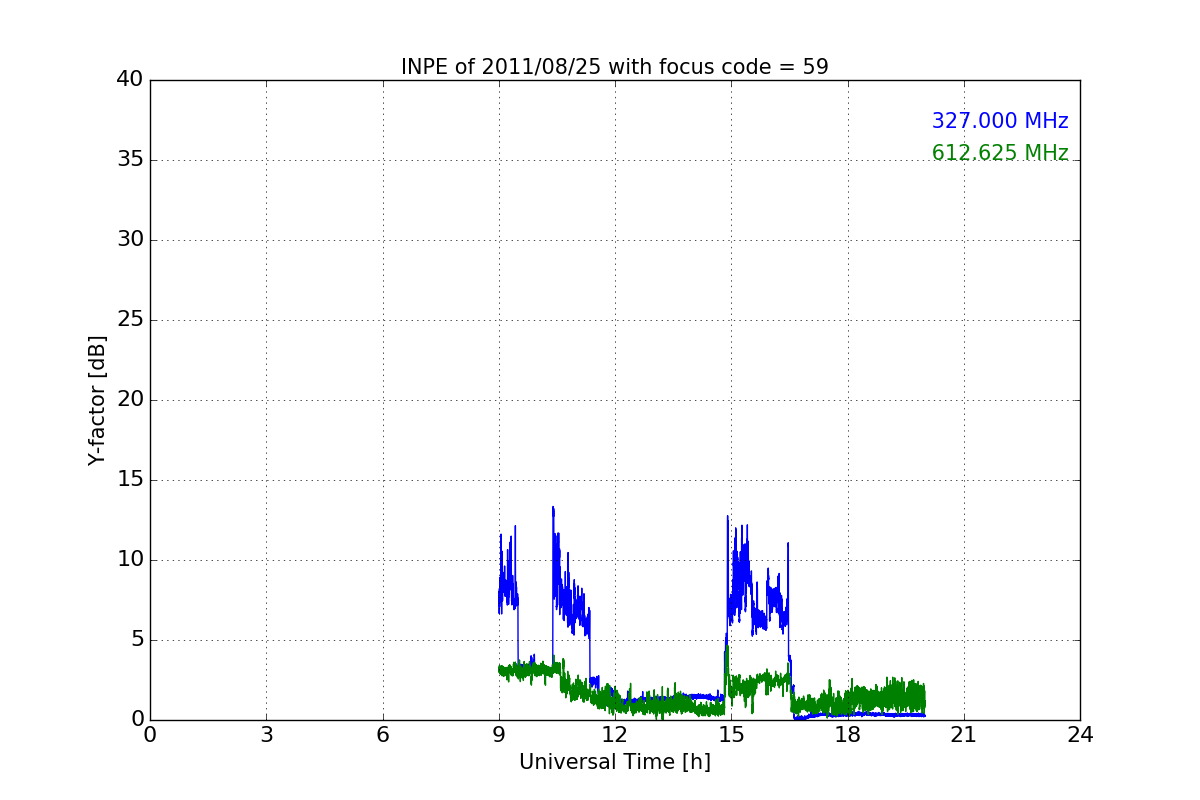Click the blue curve spike just before 15 h

point(727,516)
